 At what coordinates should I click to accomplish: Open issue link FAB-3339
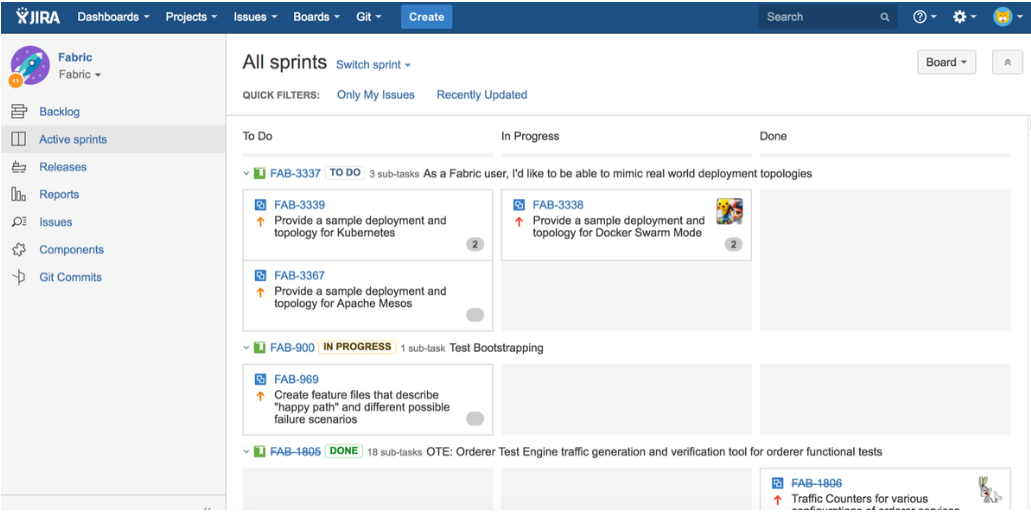299,205
